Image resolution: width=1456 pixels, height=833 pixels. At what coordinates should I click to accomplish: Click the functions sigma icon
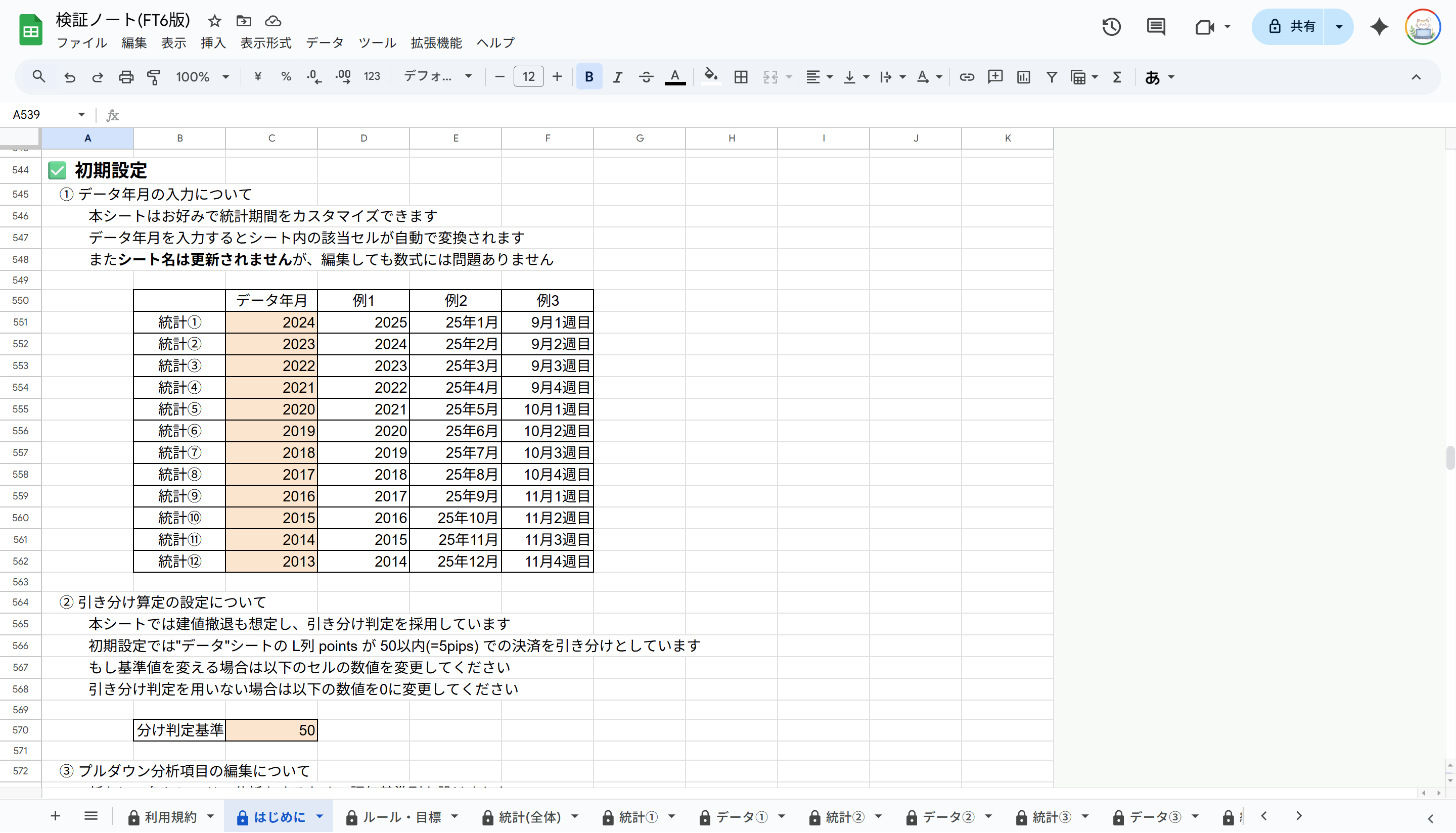[x=1117, y=77]
